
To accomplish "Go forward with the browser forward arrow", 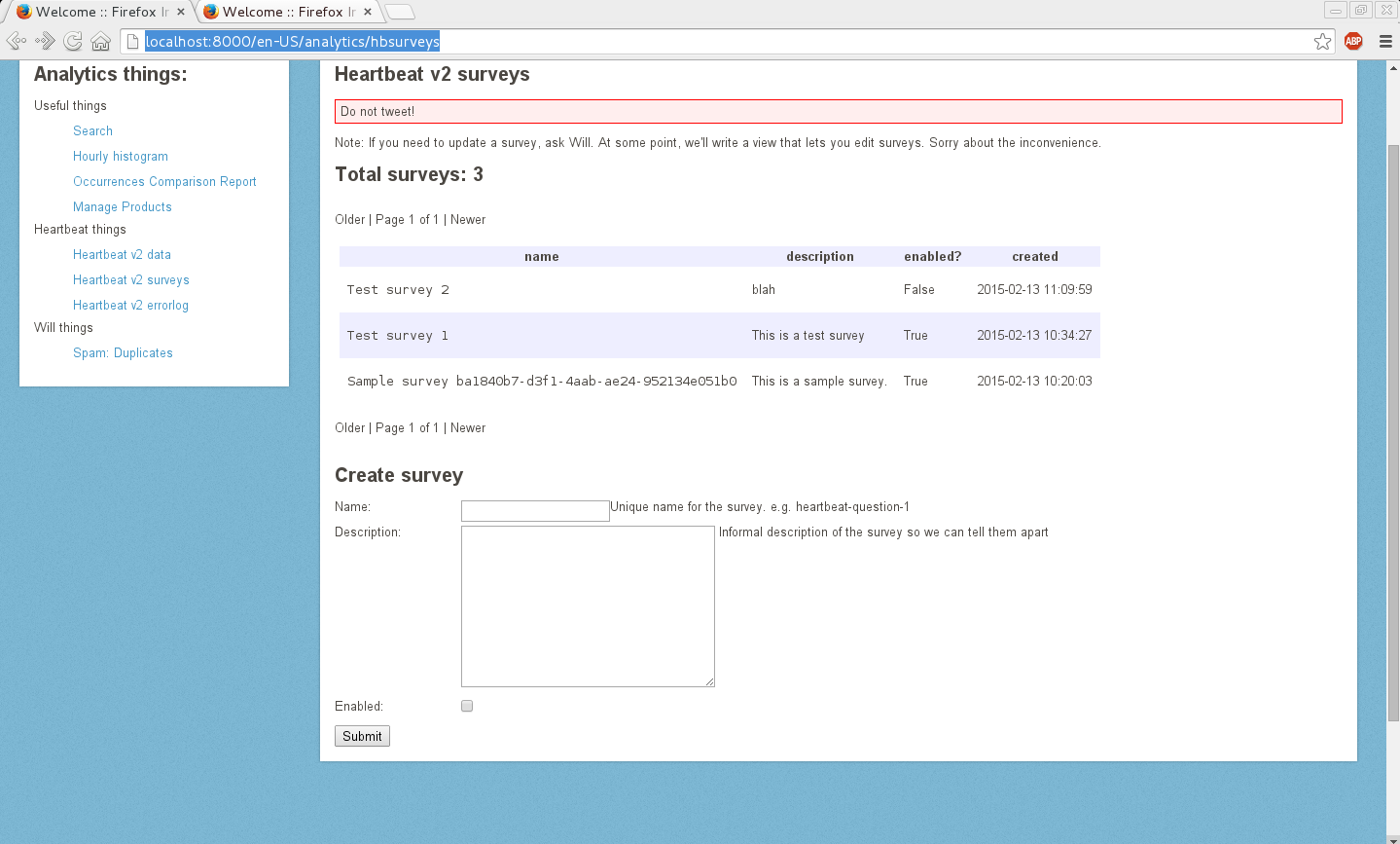I will [x=45, y=41].
